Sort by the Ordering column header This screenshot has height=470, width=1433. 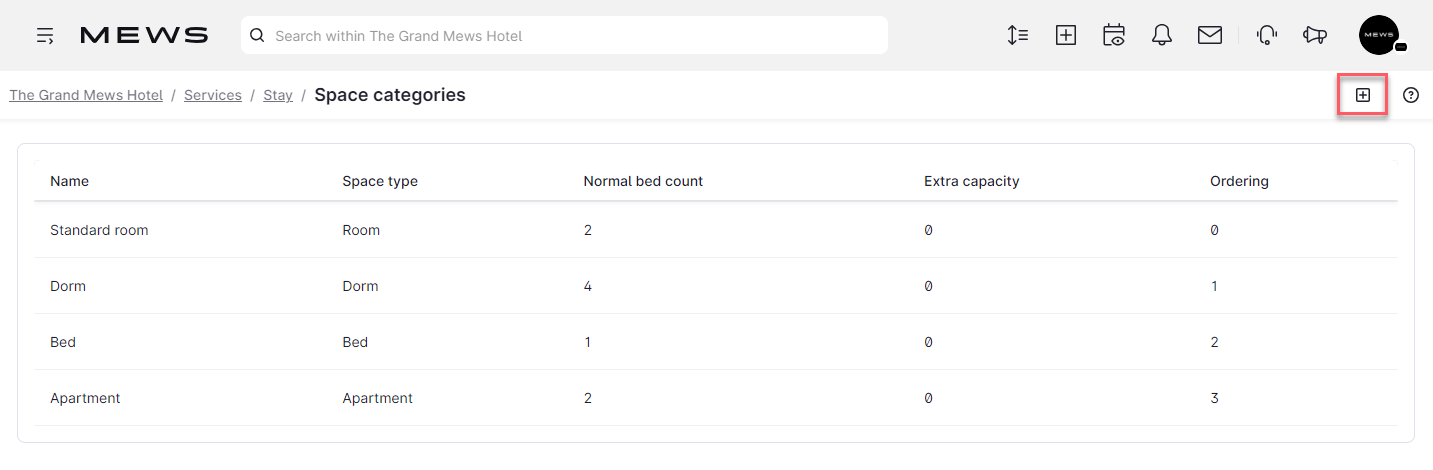pos(1239,181)
